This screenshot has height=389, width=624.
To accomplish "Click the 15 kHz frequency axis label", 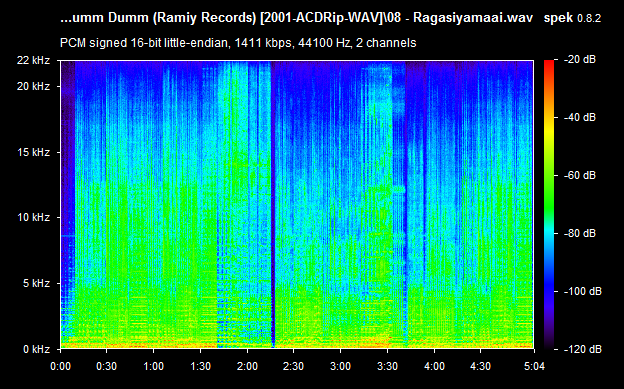I will [x=33, y=152].
